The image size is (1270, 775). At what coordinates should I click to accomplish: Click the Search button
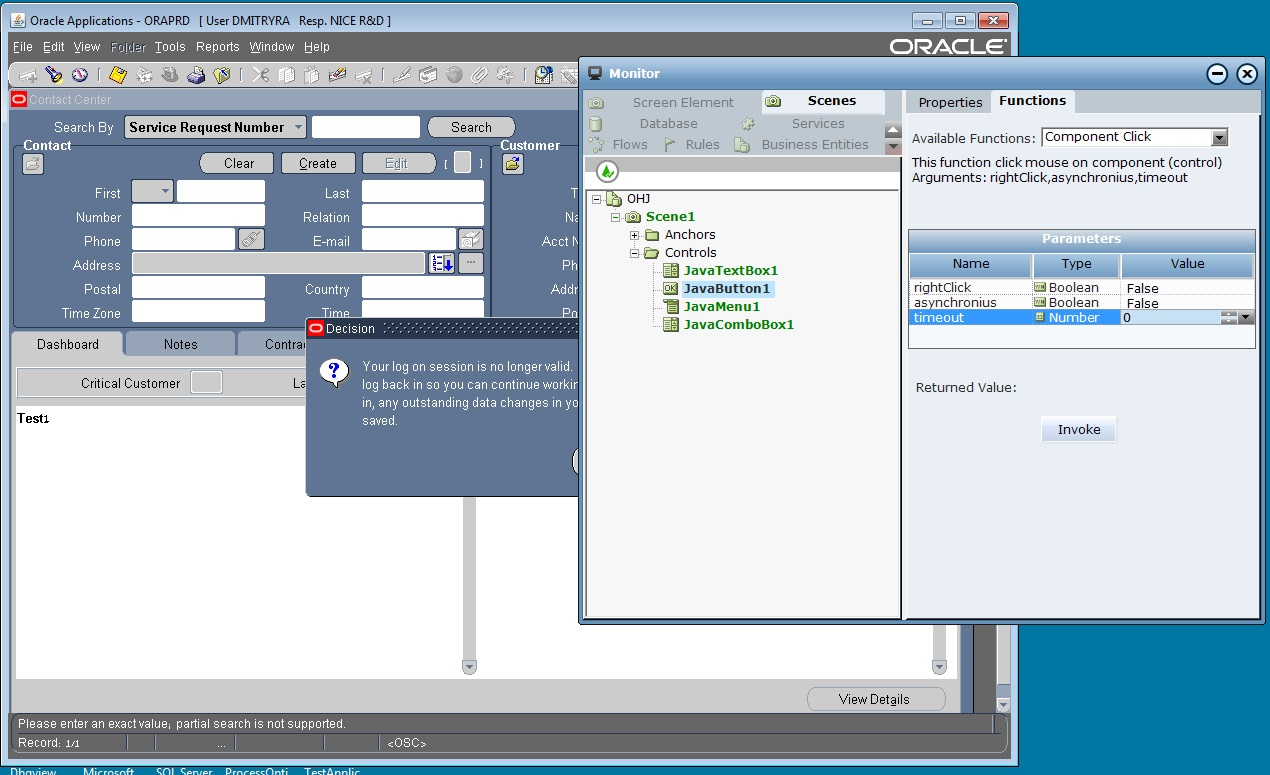click(x=471, y=127)
